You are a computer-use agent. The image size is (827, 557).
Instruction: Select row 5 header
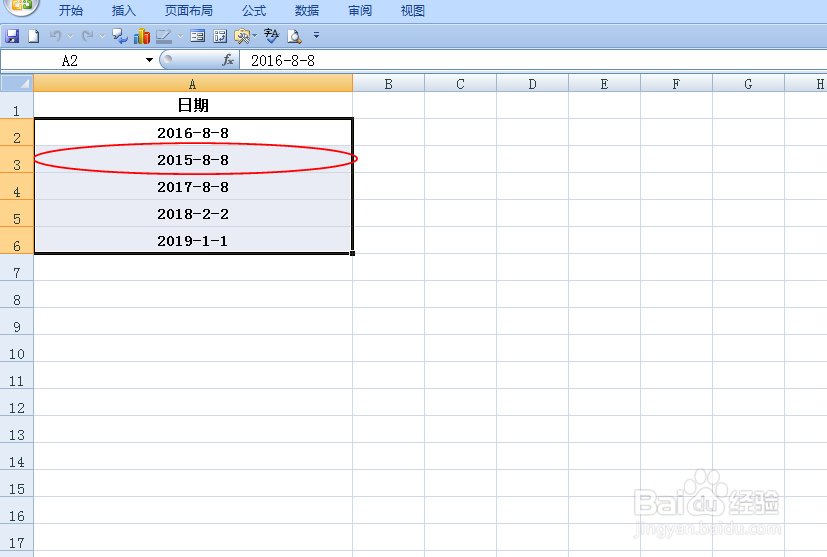(x=17, y=214)
